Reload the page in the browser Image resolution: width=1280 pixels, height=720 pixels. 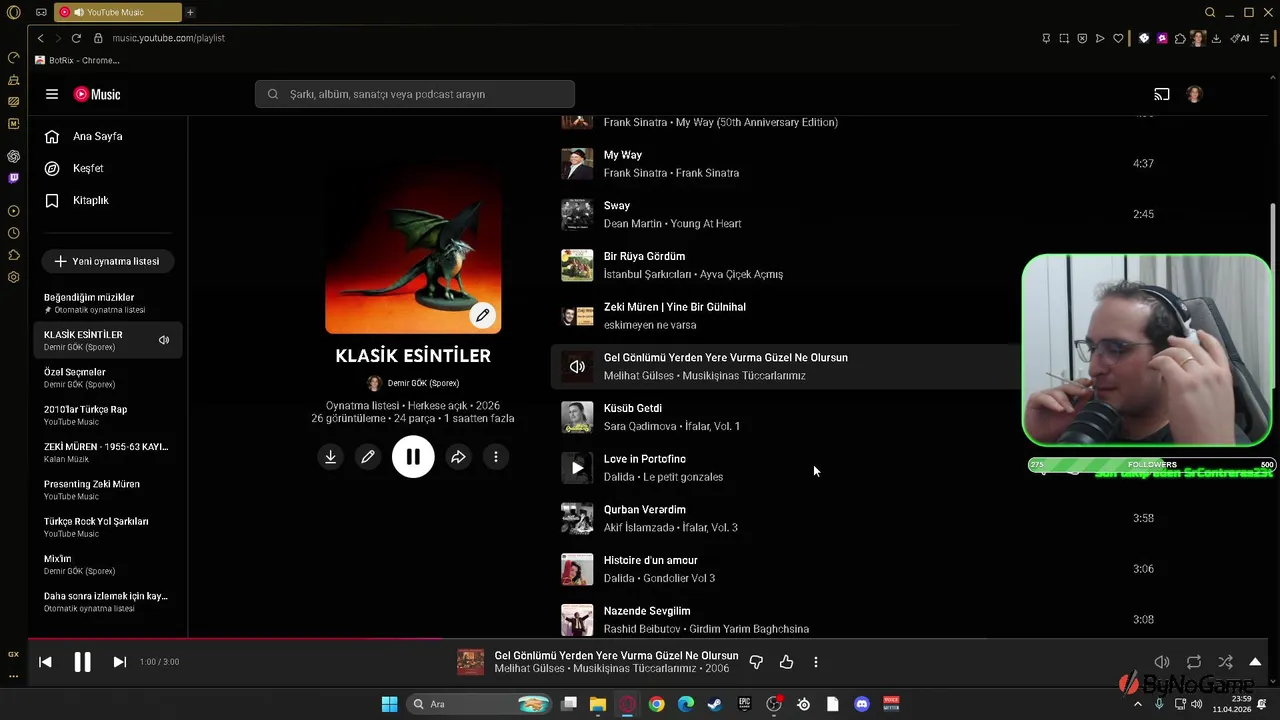(76, 38)
